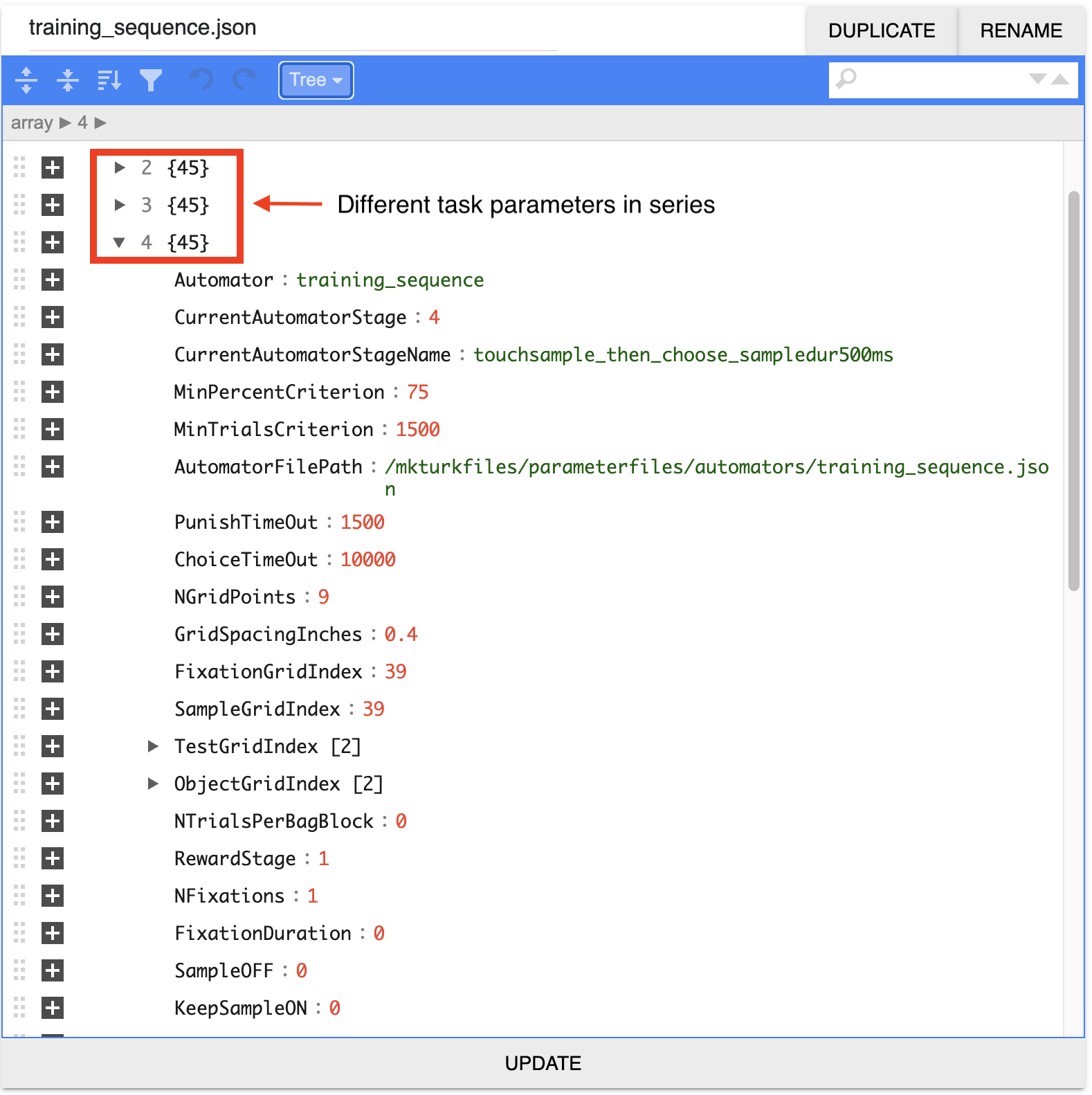Click the redo arrow icon
1092x1095 pixels.
244,80
